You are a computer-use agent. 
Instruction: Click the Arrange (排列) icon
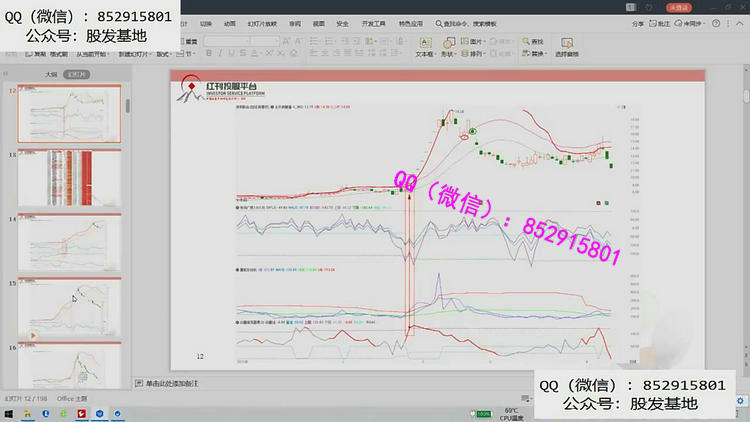pos(477,54)
